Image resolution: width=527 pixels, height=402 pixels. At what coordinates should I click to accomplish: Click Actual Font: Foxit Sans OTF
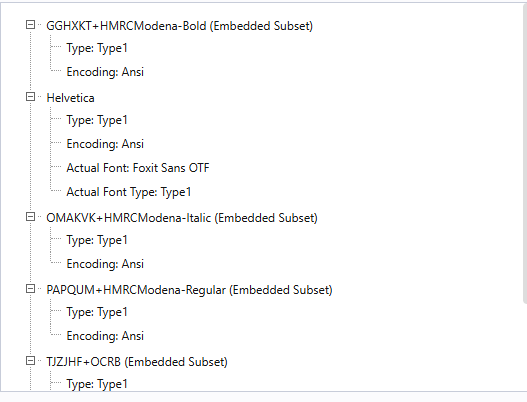click(x=138, y=168)
